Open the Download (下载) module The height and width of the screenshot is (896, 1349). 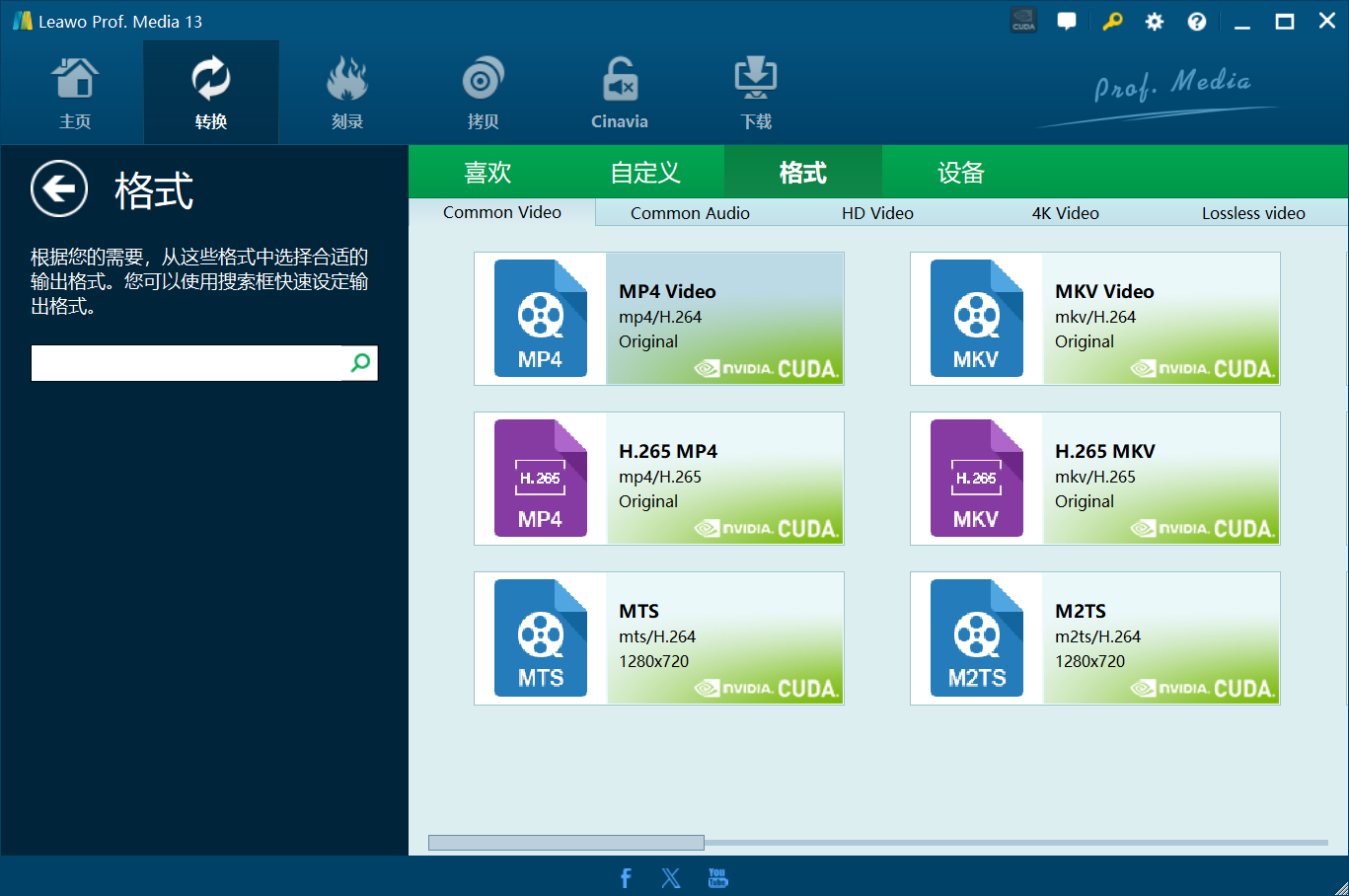756,94
